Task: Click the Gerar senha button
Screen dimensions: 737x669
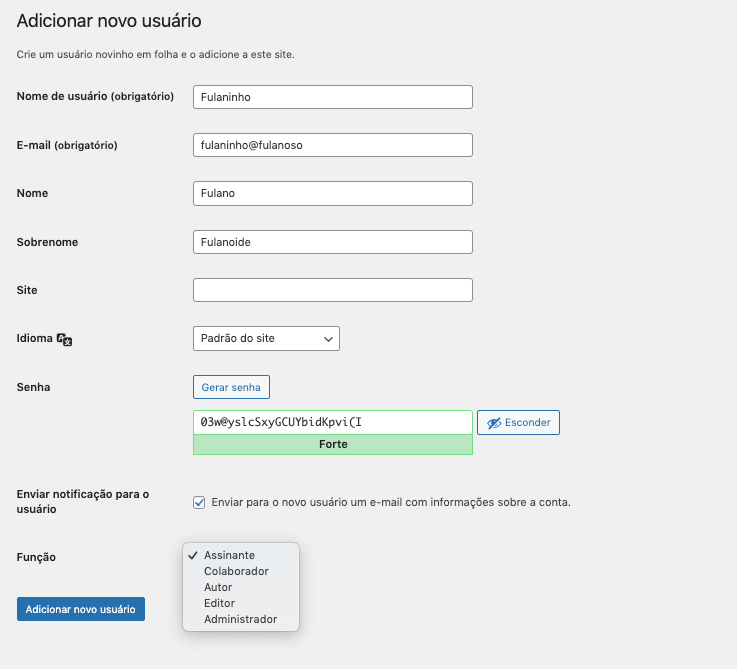Action: coord(231,387)
